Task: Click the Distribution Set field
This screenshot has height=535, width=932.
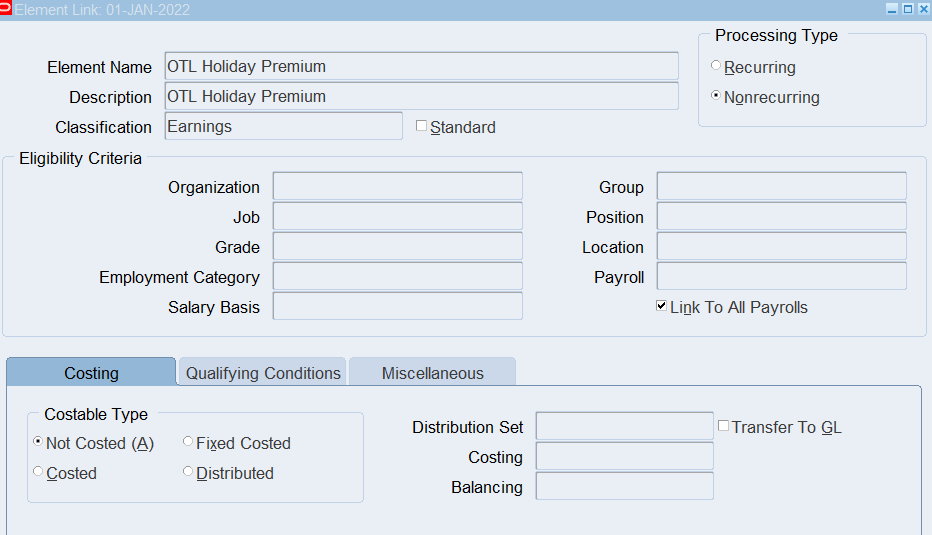Action: [624, 427]
